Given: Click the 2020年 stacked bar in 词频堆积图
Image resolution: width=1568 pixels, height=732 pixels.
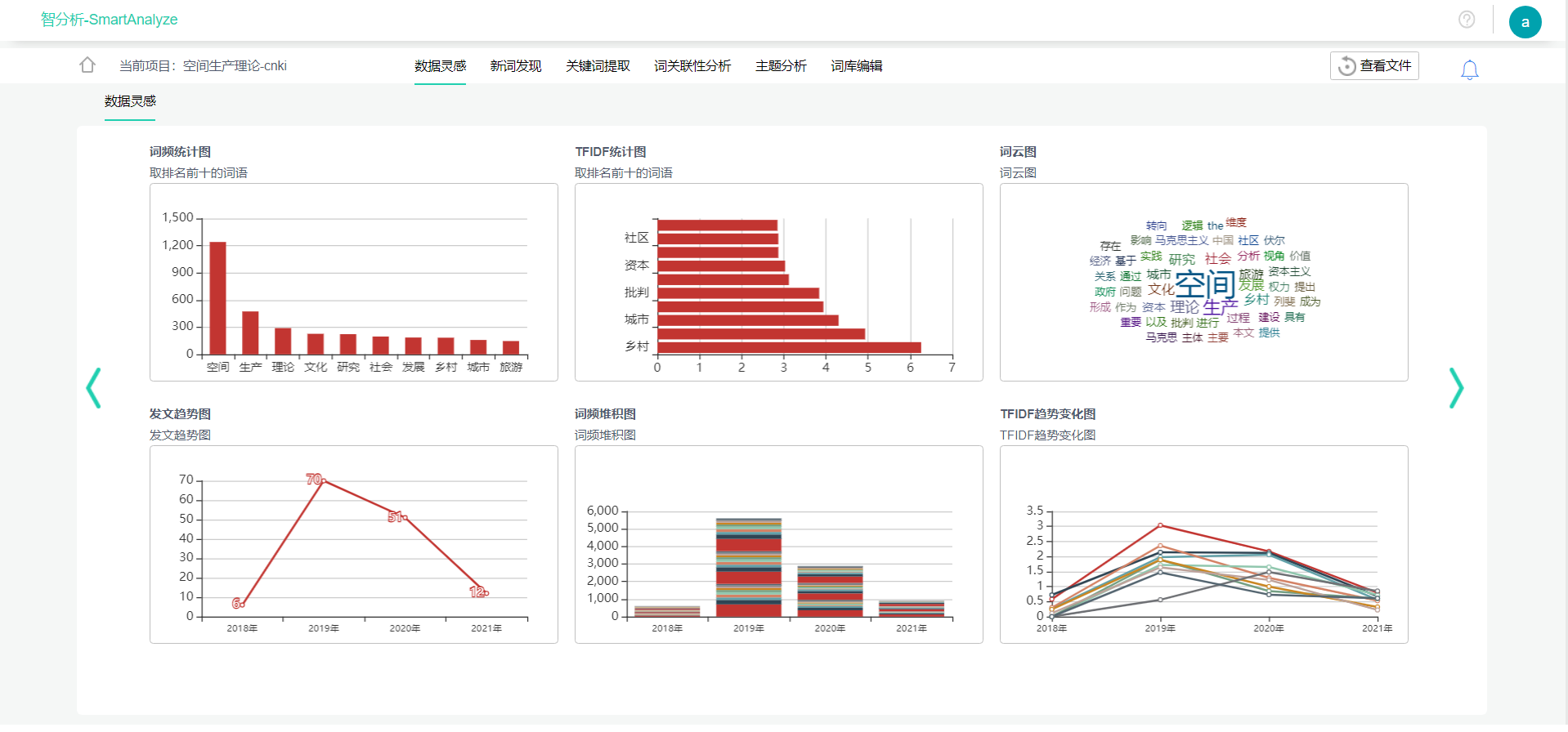Looking at the screenshot, I should [x=830, y=591].
